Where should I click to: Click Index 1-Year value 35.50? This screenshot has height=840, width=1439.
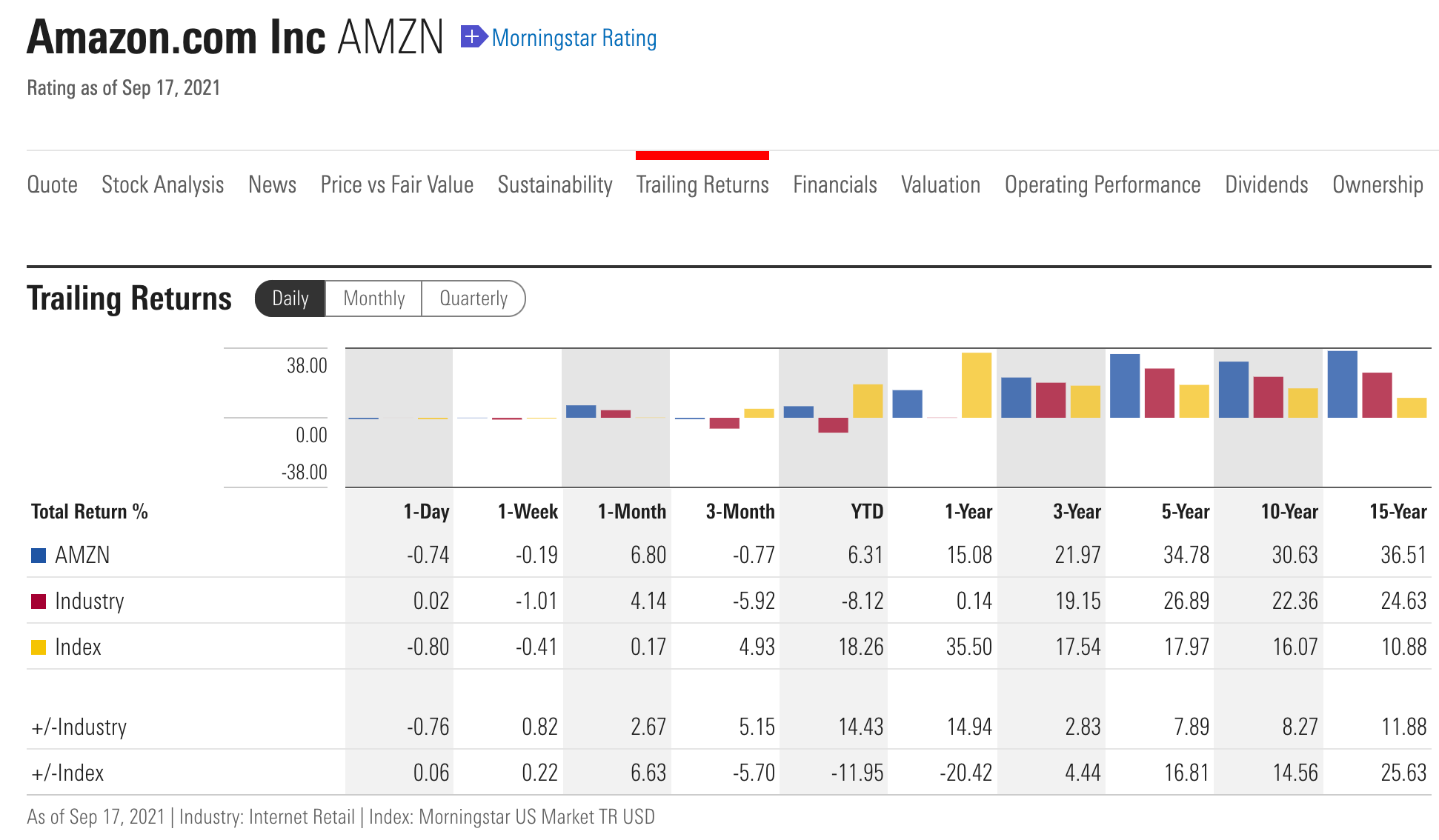(969, 647)
